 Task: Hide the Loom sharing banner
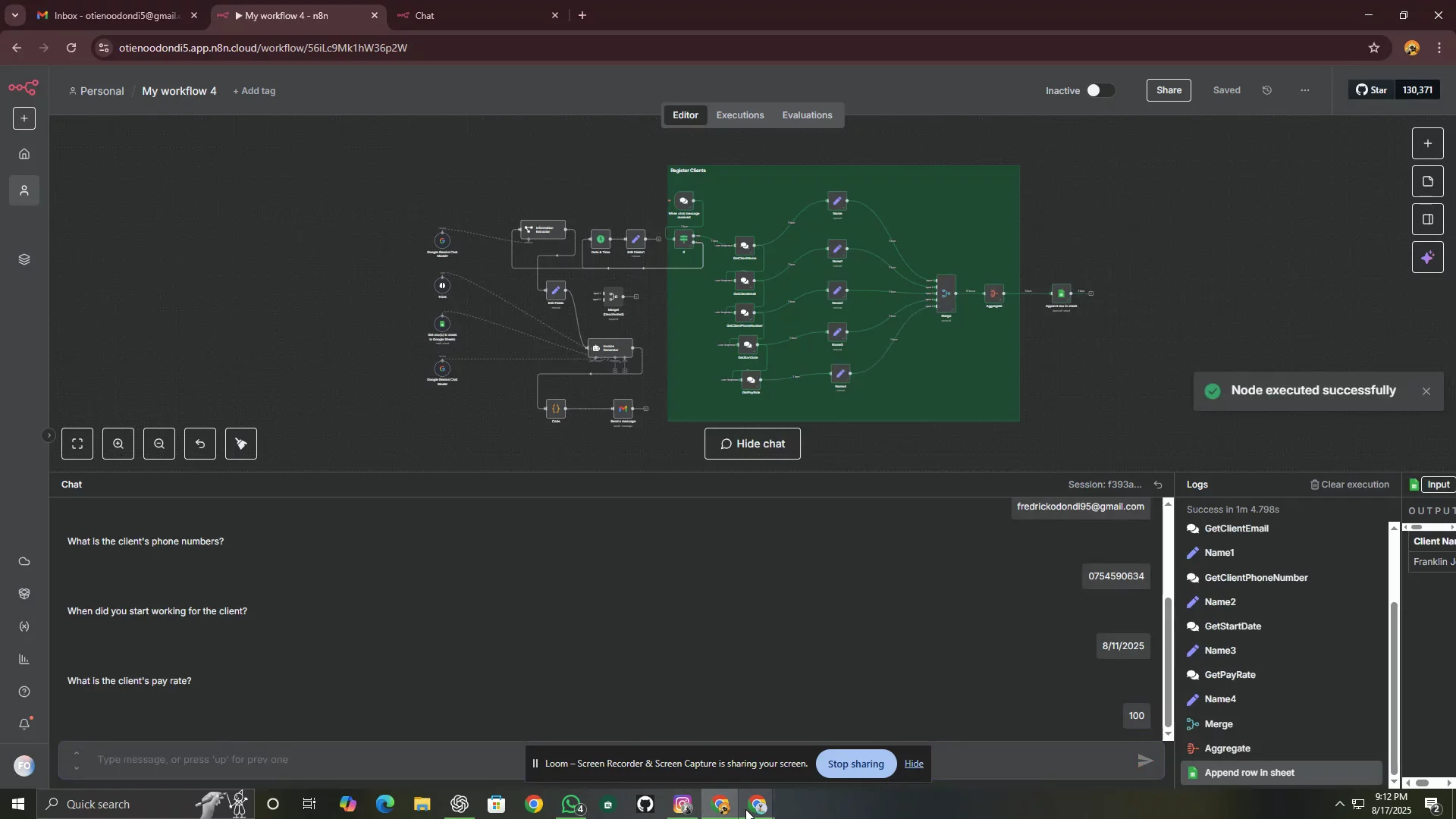(x=913, y=764)
